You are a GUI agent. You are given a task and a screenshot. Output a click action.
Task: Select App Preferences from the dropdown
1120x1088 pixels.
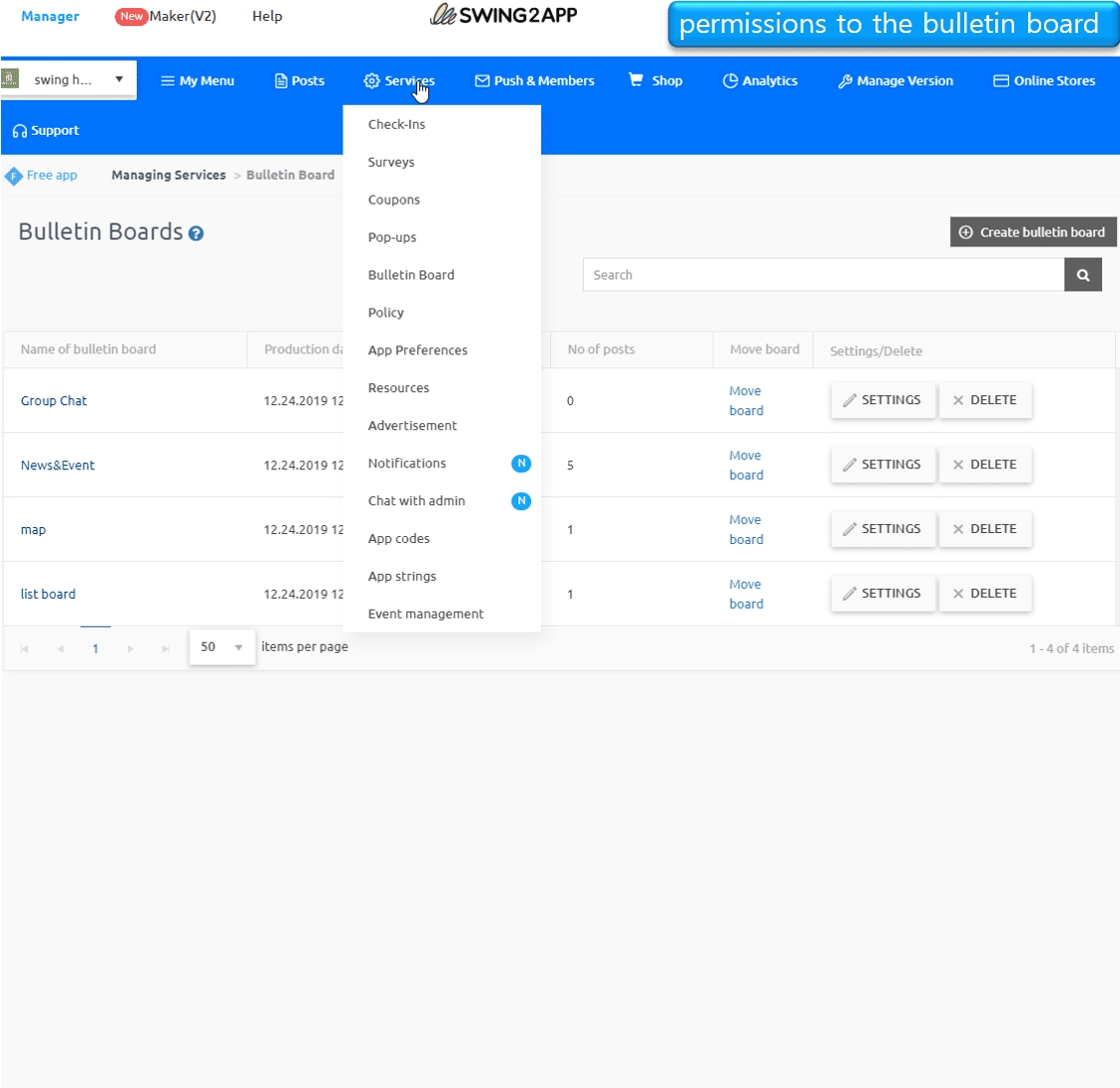441,350
